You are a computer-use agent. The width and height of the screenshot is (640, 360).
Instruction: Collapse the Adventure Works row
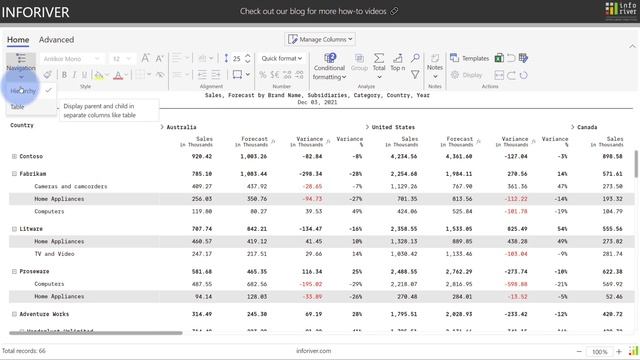point(14,314)
